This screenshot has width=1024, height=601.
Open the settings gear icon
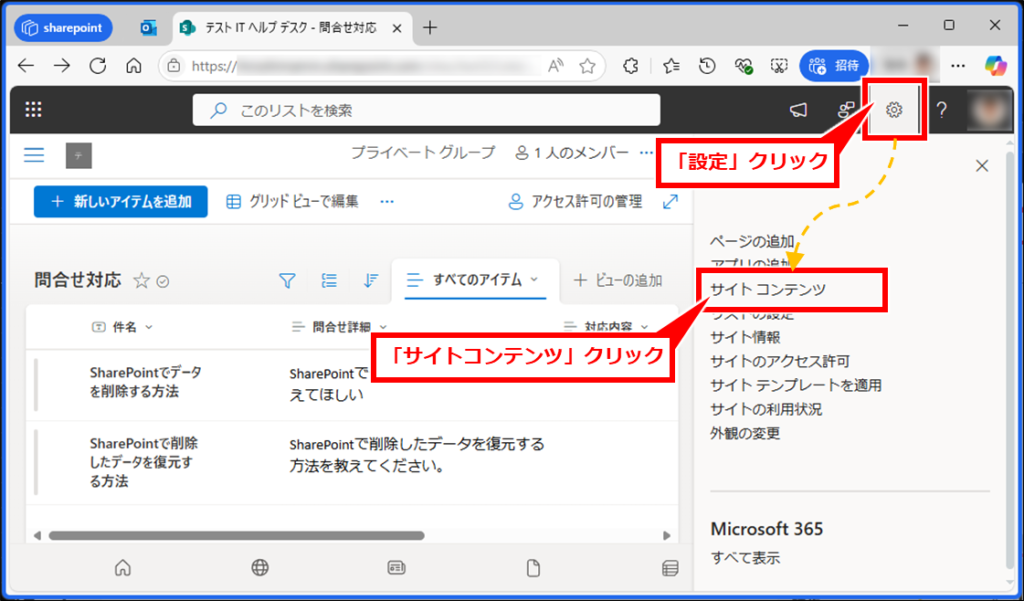893,110
